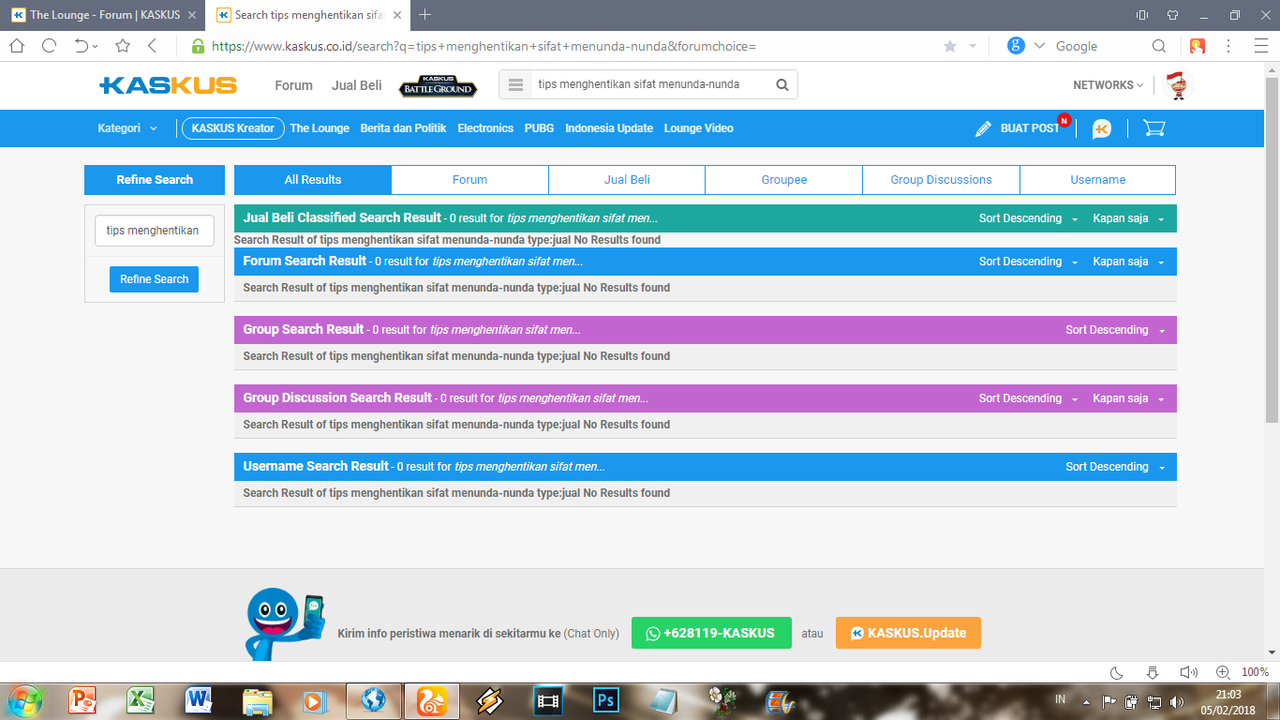The width and height of the screenshot is (1280, 720).
Task: Switch to the Group Discussions tab
Action: 941,180
